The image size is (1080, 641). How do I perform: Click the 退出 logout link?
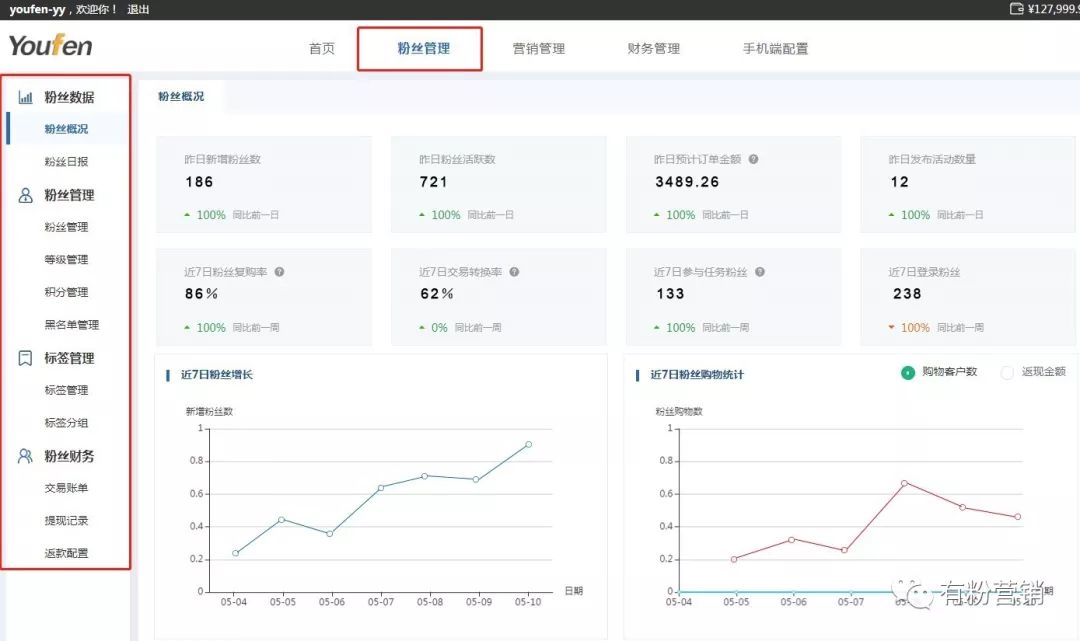[138, 9]
